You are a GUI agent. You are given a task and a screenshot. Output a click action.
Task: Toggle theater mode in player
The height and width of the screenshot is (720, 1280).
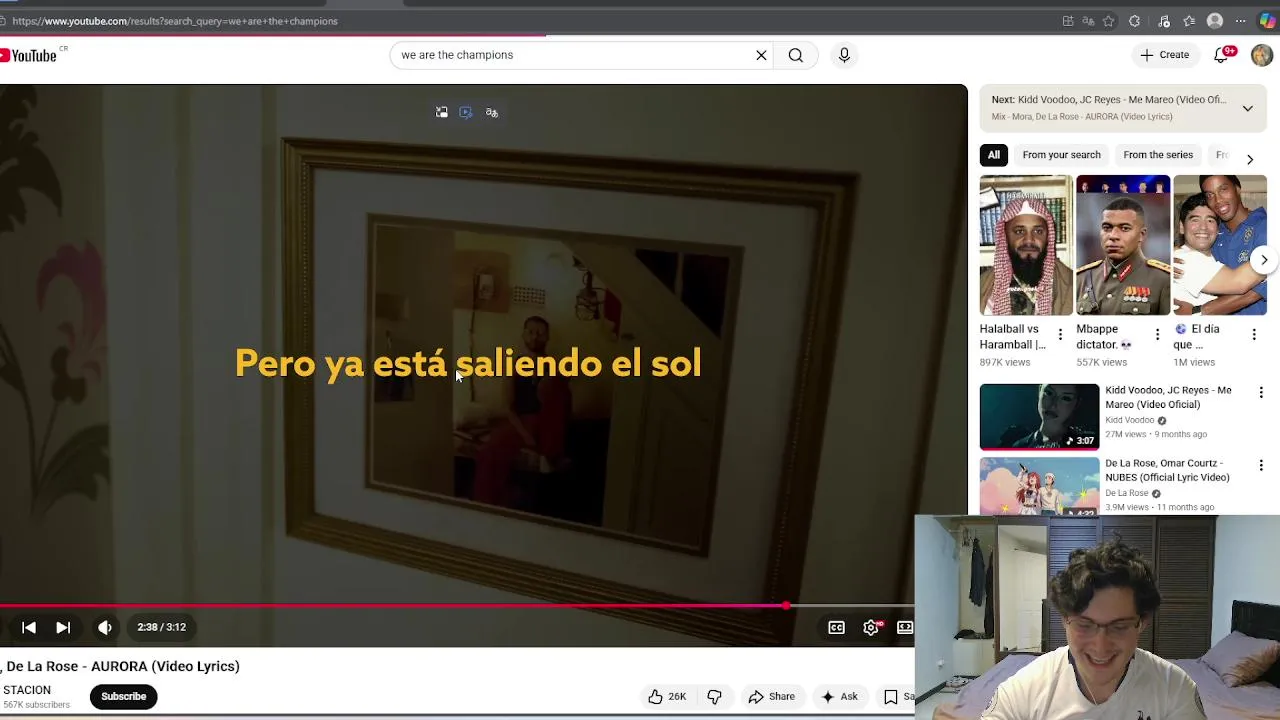pos(904,627)
